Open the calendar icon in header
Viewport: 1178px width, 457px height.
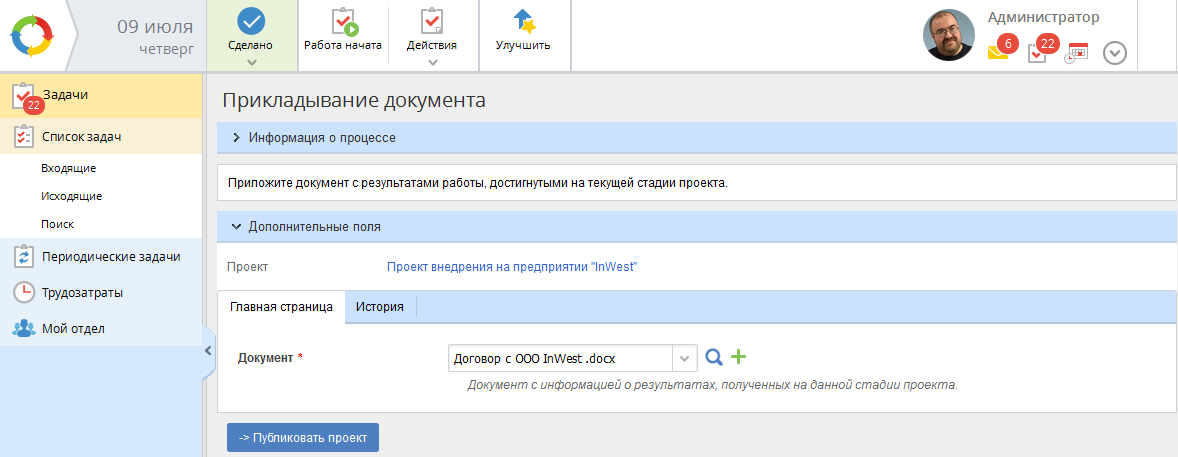click(1076, 53)
